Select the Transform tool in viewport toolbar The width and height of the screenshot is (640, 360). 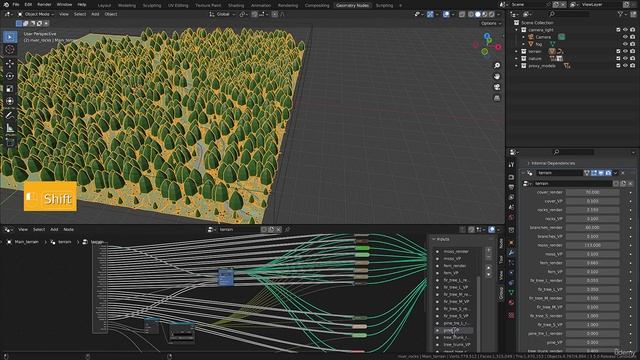(10, 101)
